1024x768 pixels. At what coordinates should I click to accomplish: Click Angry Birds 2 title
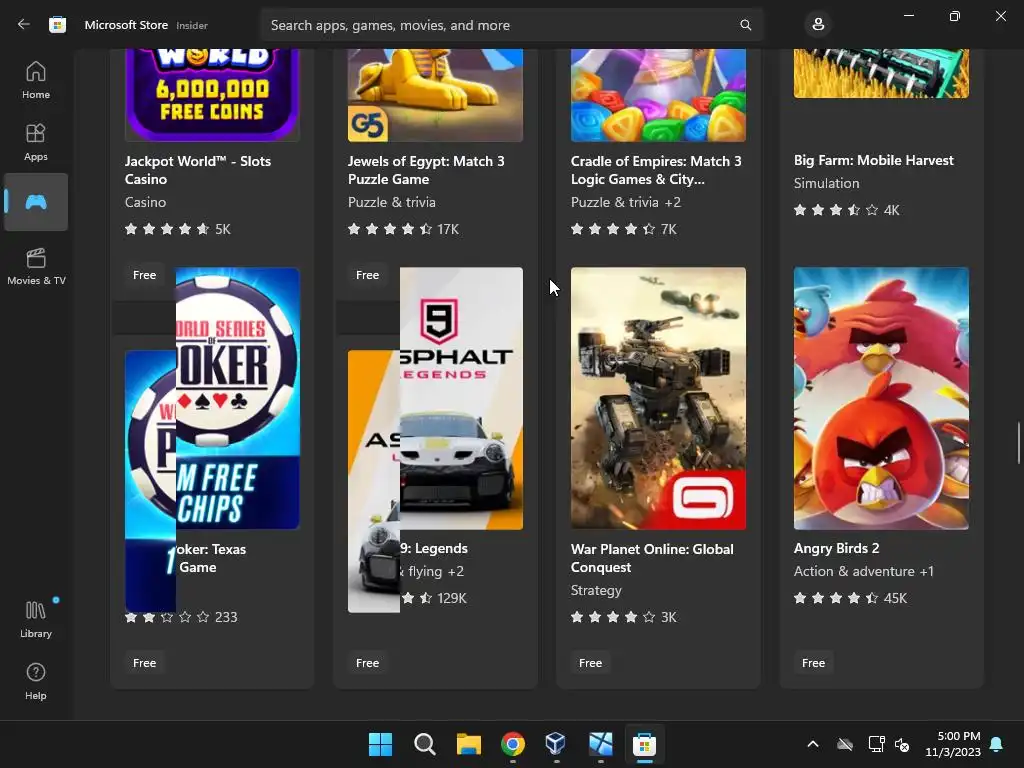[x=836, y=548]
